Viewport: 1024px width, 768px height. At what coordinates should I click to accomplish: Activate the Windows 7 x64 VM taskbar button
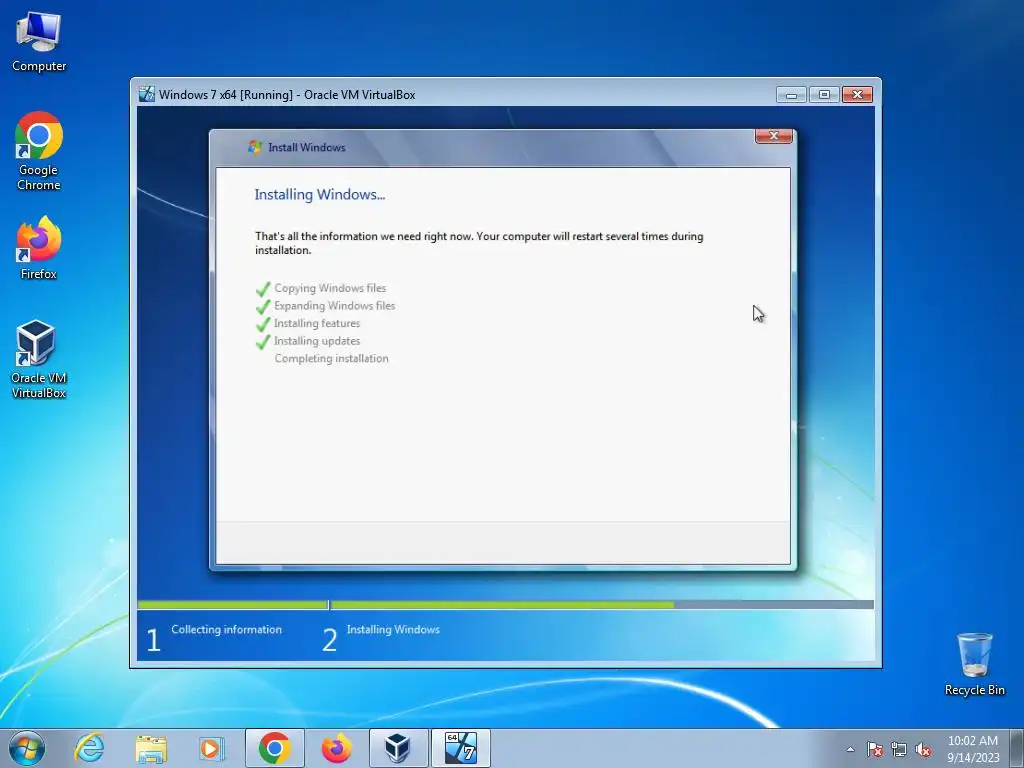(460, 748)
